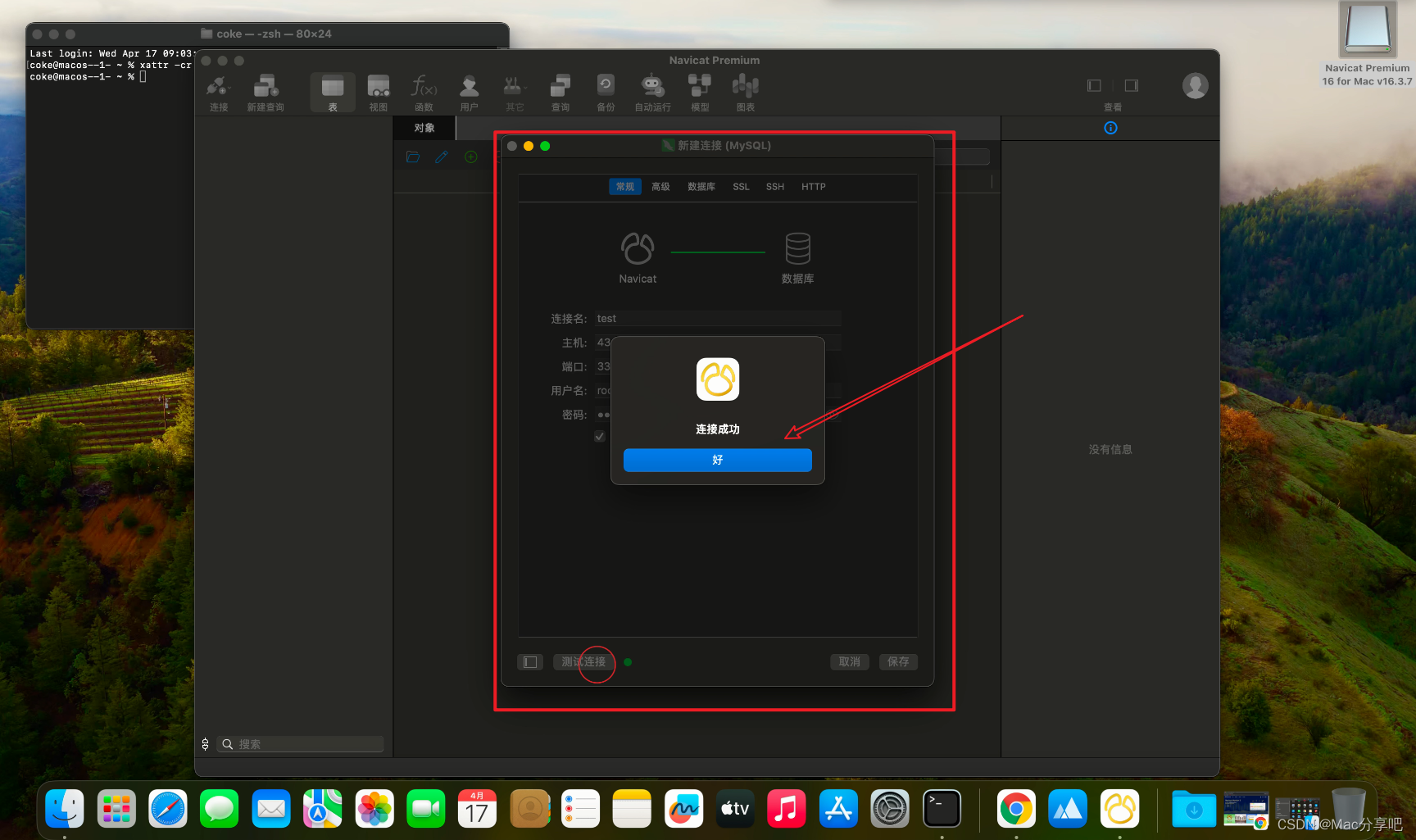Open the Automation (自动运行) toolbar icon

(x=652, y=93)
